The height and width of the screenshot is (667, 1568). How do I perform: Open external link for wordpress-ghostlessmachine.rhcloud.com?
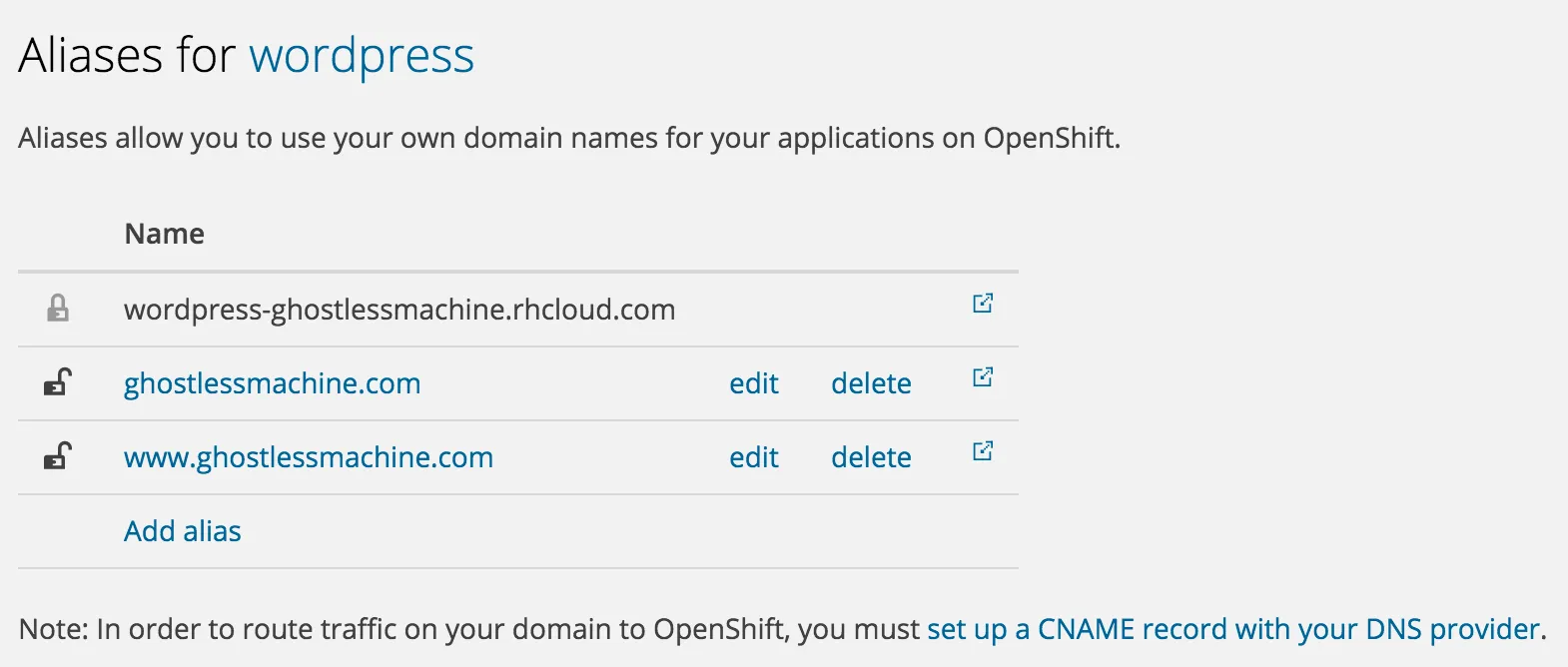coord(983,304)
